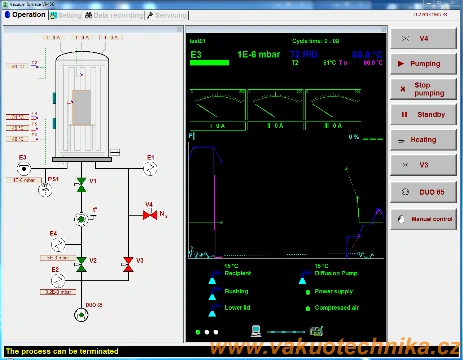Screen dimensions: 463x360
Task: Open the Servicing tab
Action: tap(167, 15)
